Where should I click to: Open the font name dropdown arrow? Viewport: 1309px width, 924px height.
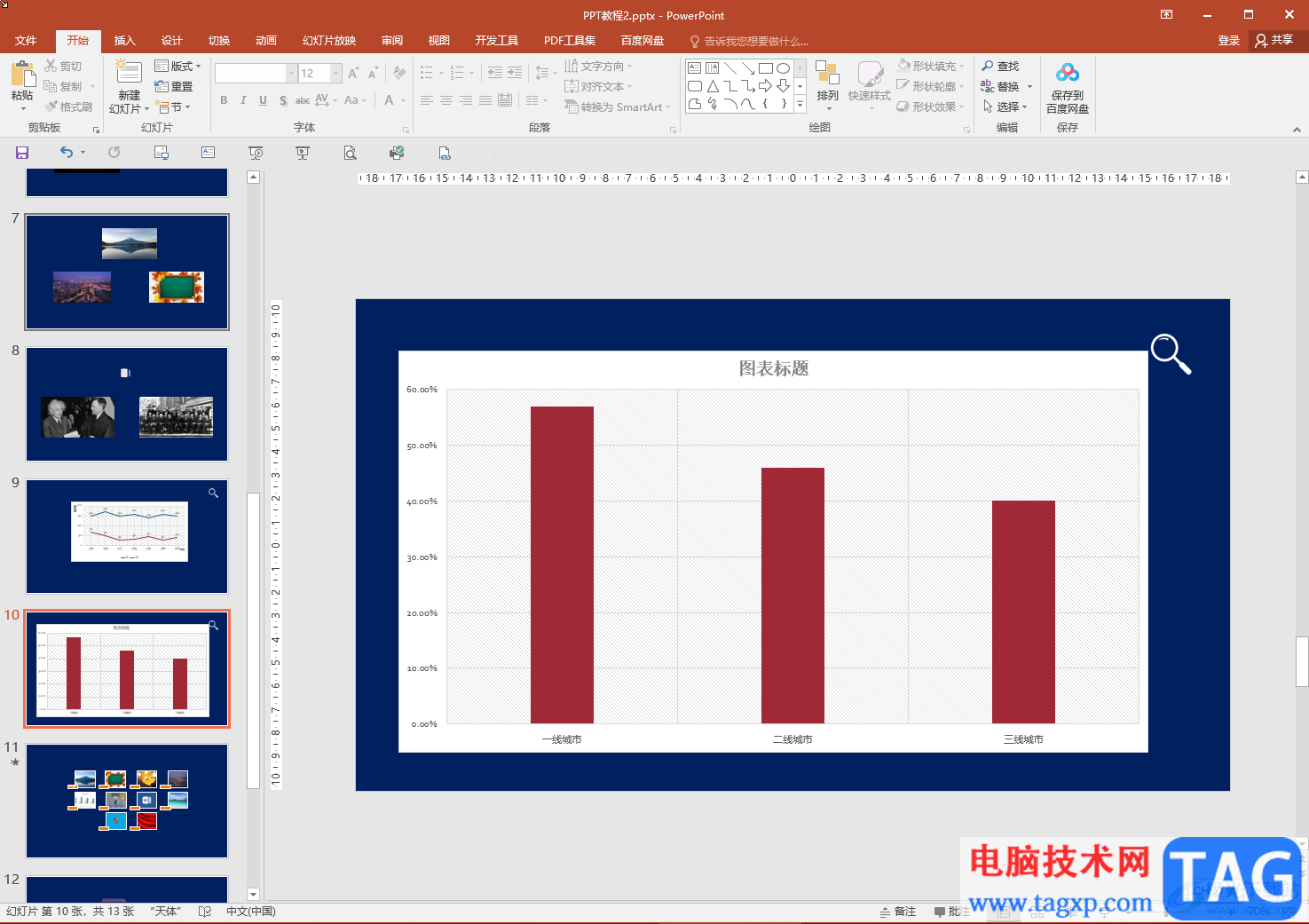tap(292, 73)
